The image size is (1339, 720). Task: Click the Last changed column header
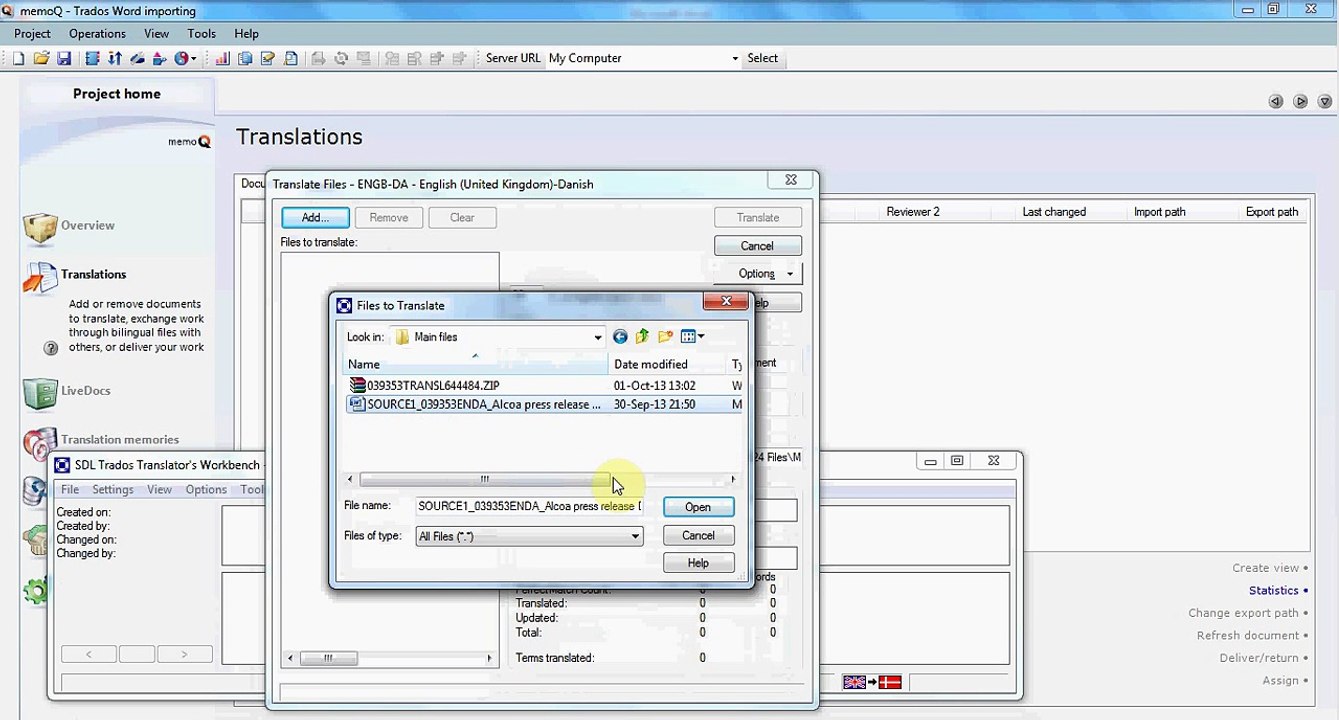pos(1054,212)
